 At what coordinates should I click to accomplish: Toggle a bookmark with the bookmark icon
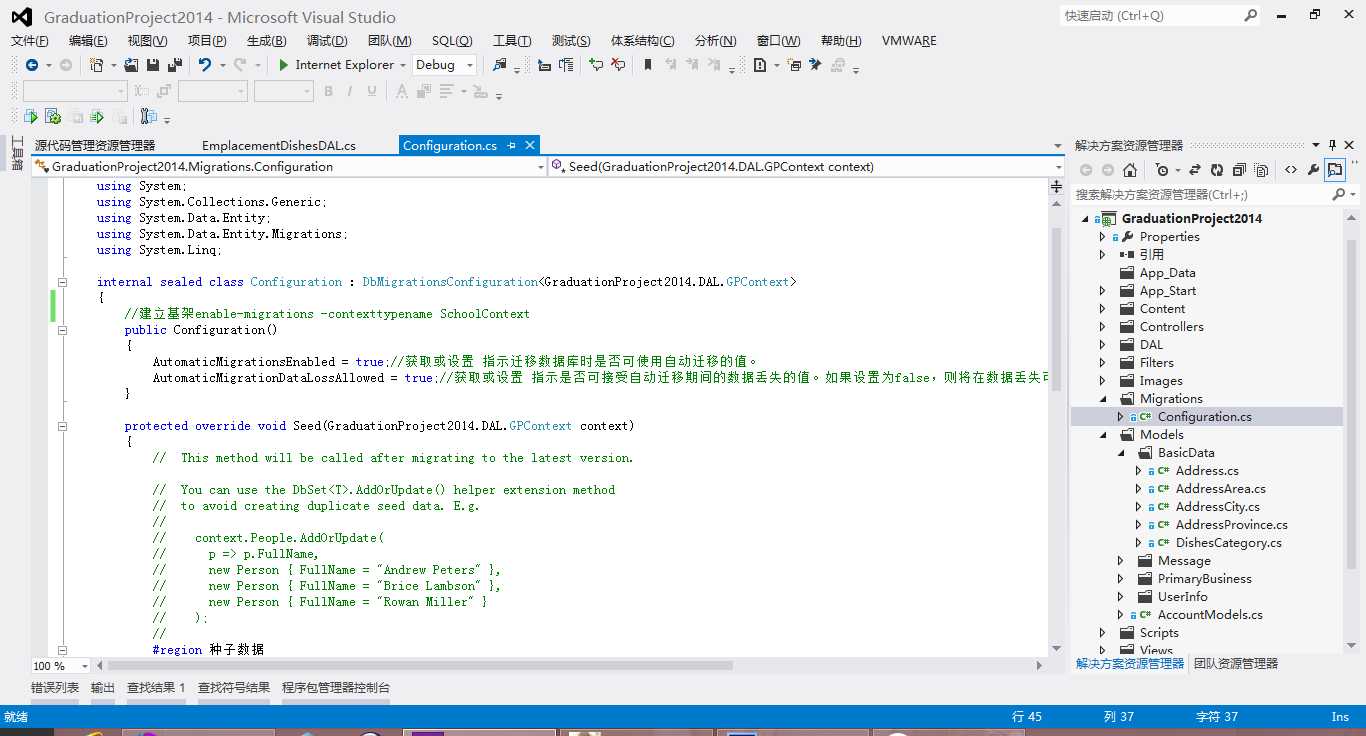(648, 65)
